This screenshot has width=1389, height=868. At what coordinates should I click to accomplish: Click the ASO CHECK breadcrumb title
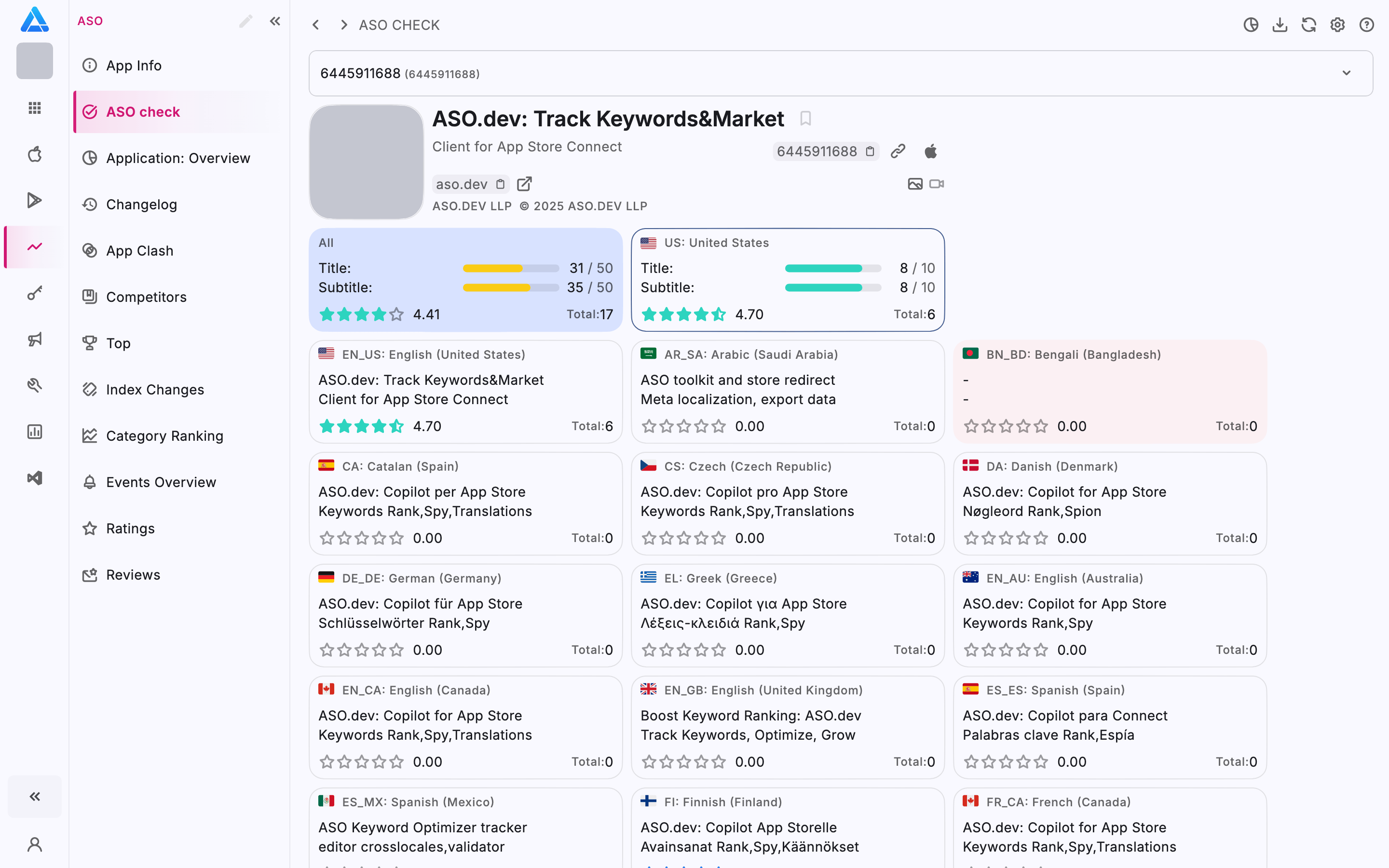pyautogui.click(x=399, y=25)
